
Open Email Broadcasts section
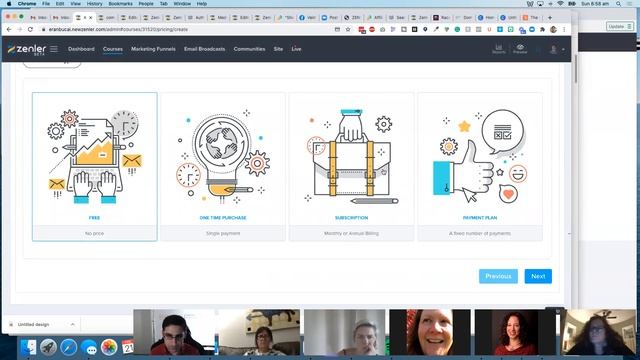(x=204, y=49)
